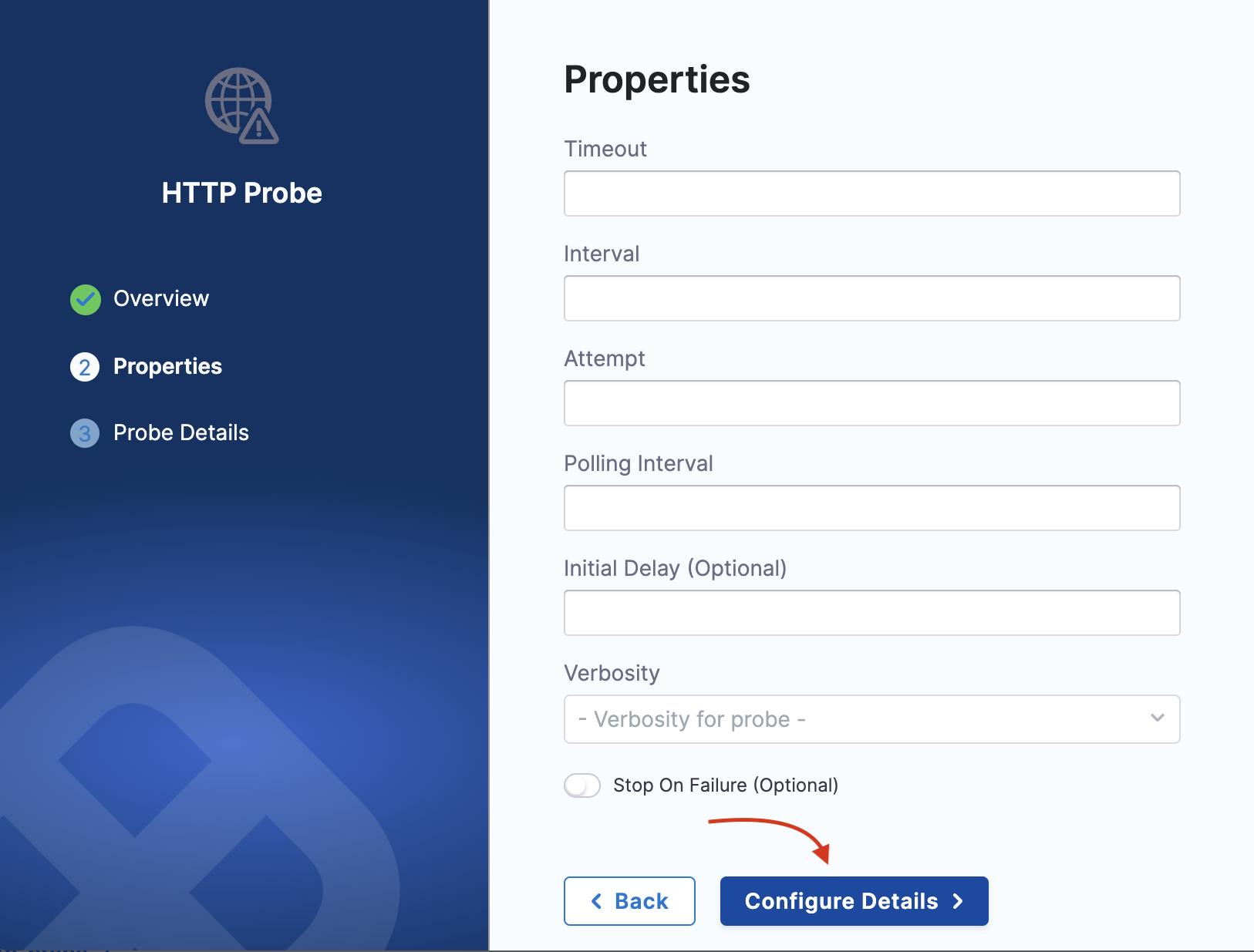Click the left chevron on Back button

[596, 901]
